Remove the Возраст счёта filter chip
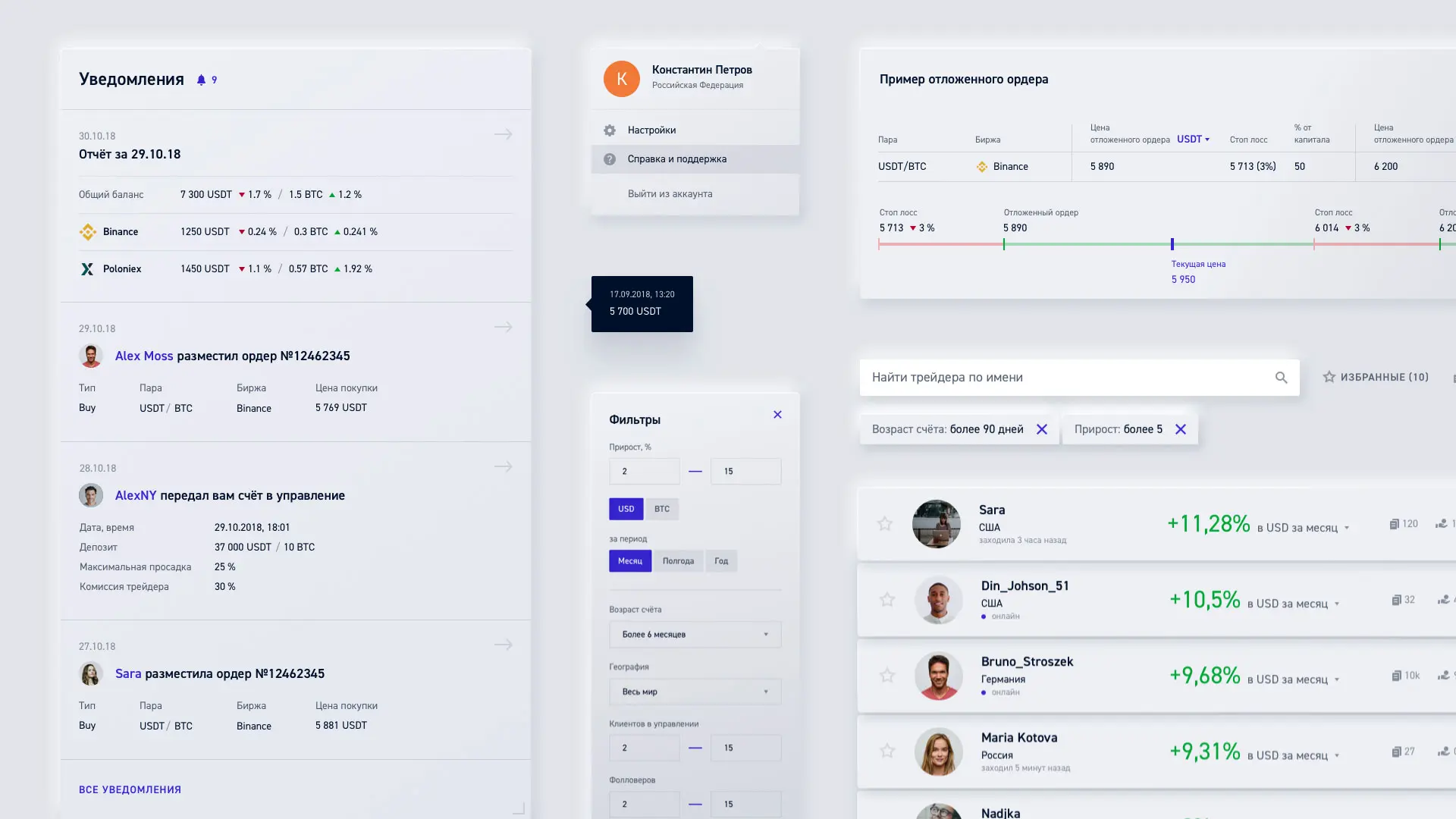 (x=1042, y=429)
